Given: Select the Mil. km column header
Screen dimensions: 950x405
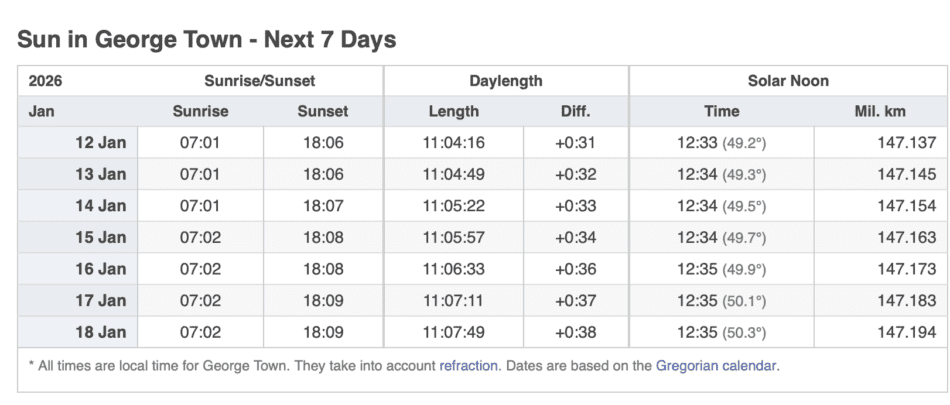Looking at the screenshot, I should (x=880, y=112).
